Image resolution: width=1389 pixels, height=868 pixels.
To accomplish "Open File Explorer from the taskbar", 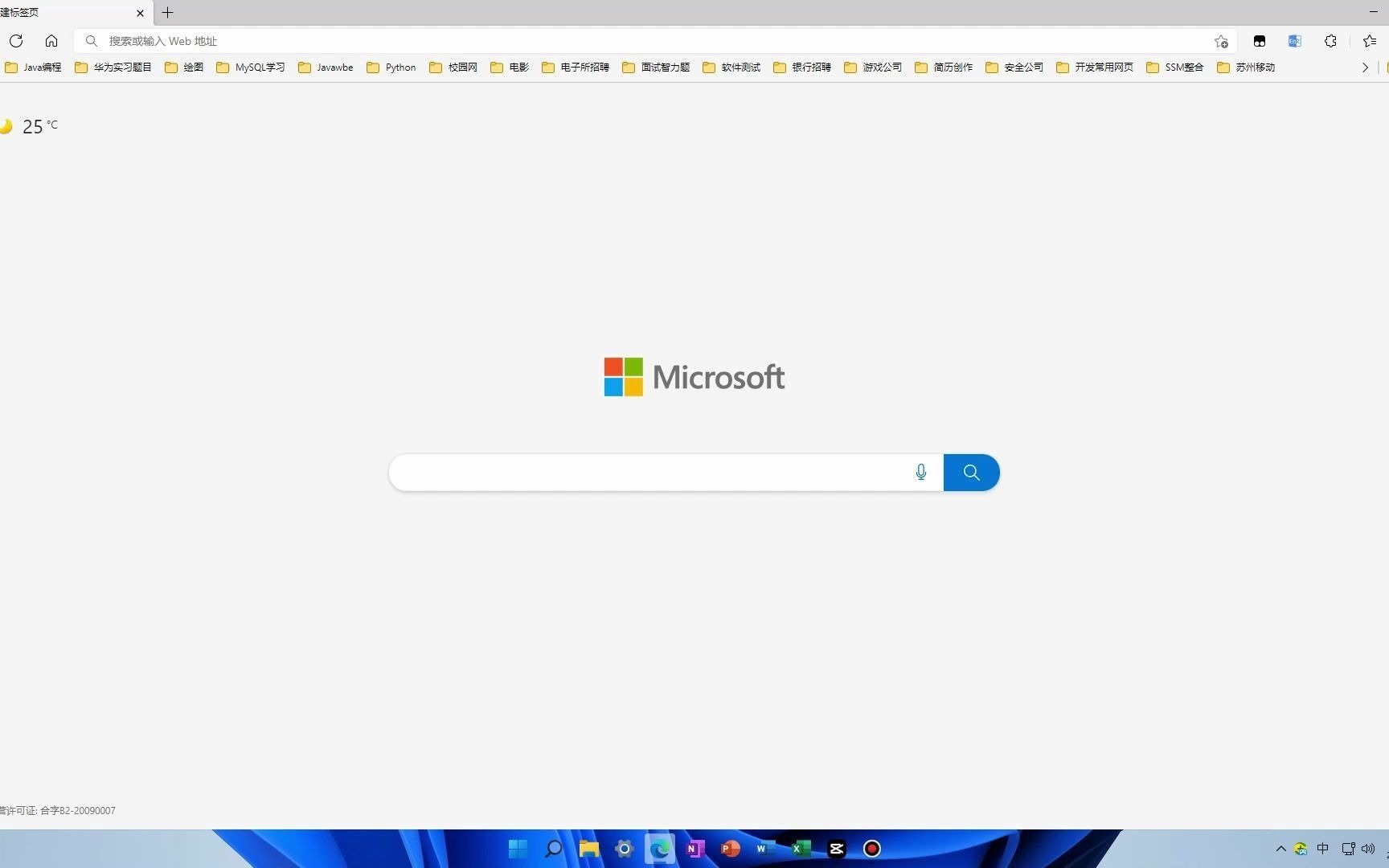I will pos(589,849).
